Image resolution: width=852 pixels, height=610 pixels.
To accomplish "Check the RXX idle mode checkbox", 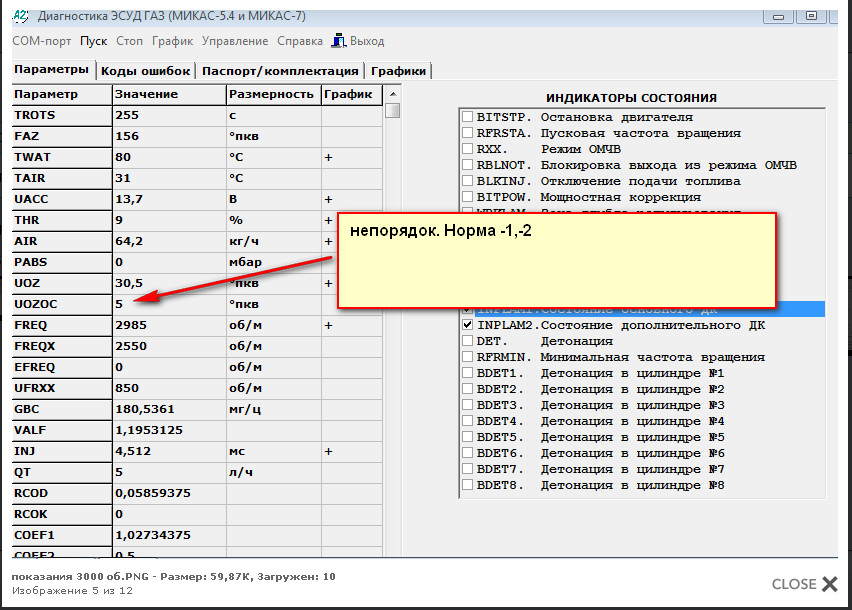I will pyautogui.click(x=467, y=149).
